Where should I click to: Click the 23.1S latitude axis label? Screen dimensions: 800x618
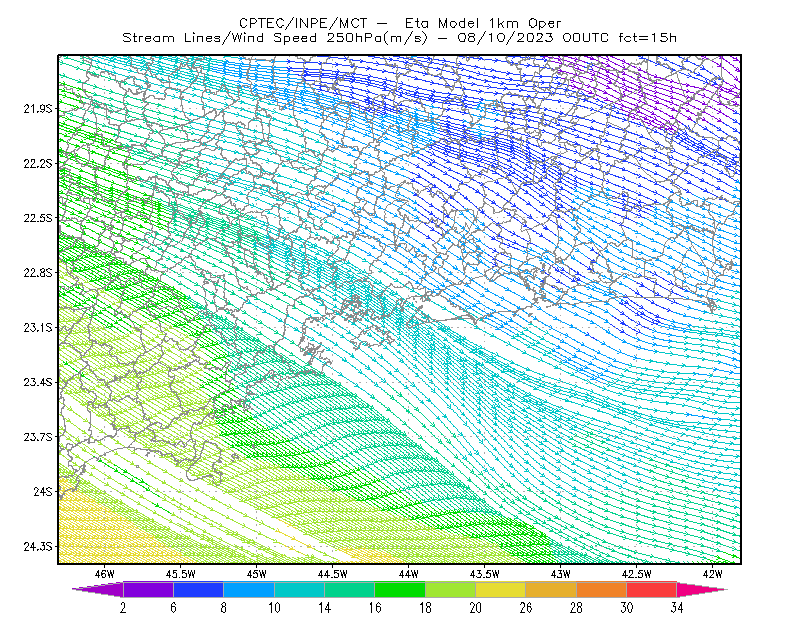coord(38,328)
